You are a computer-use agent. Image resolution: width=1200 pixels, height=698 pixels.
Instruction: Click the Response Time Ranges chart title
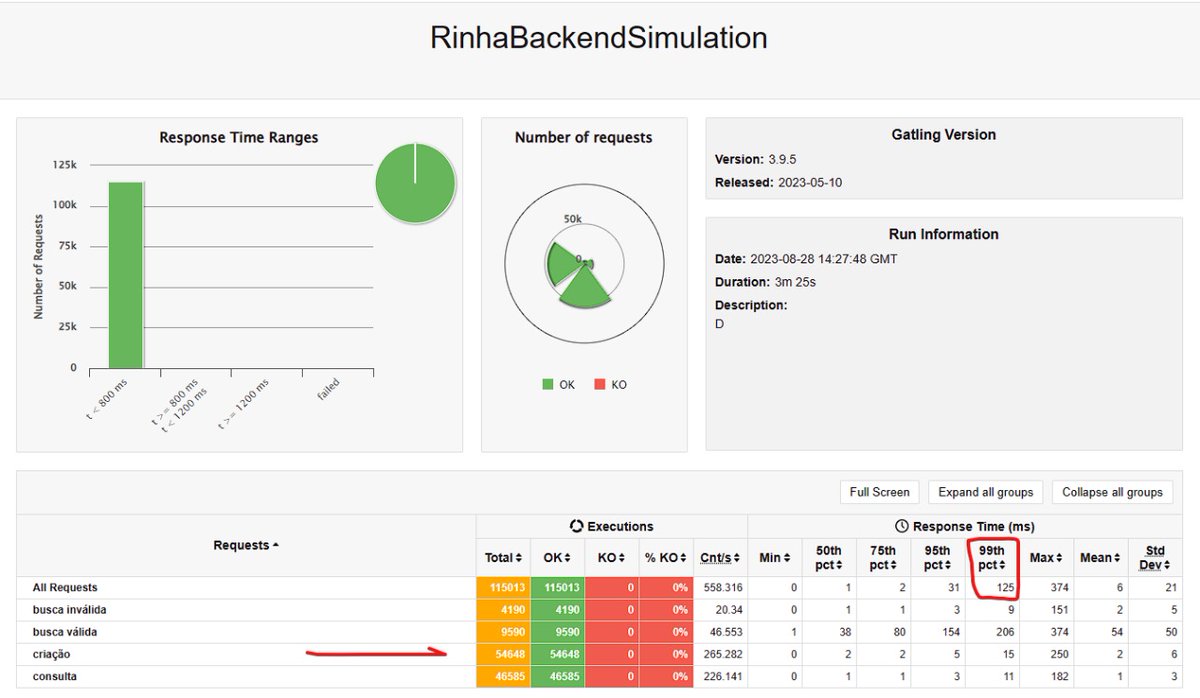click(239, 137)
